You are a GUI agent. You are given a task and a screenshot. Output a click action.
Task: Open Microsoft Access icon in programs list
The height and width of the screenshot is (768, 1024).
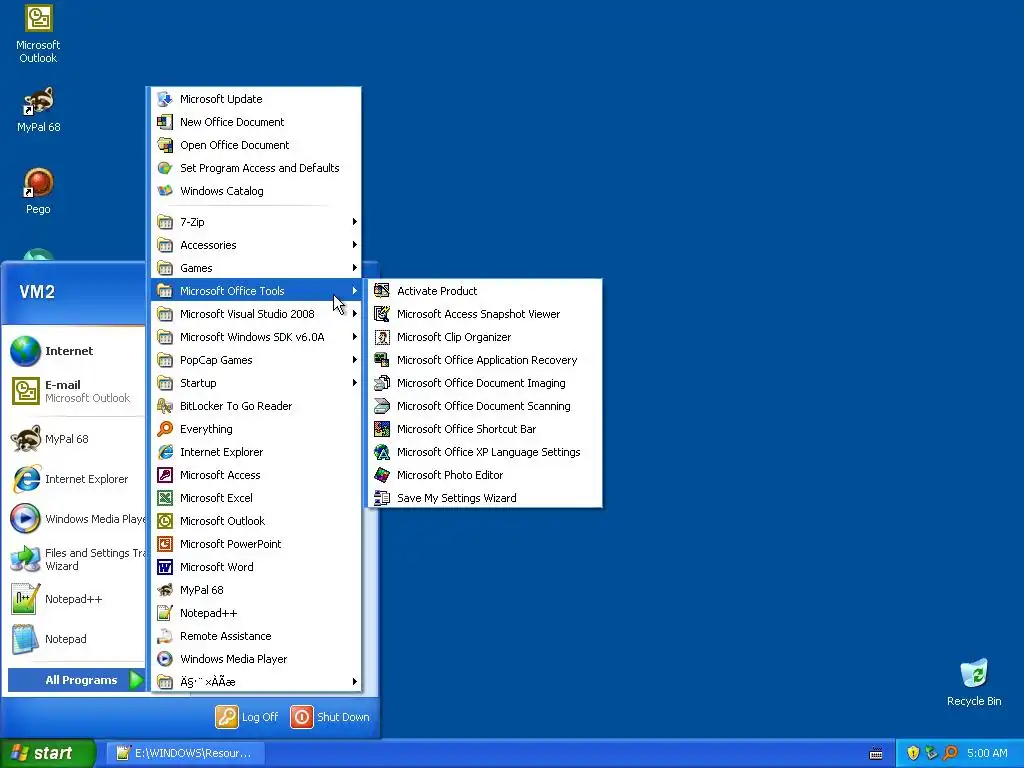(x=165, y=475)
